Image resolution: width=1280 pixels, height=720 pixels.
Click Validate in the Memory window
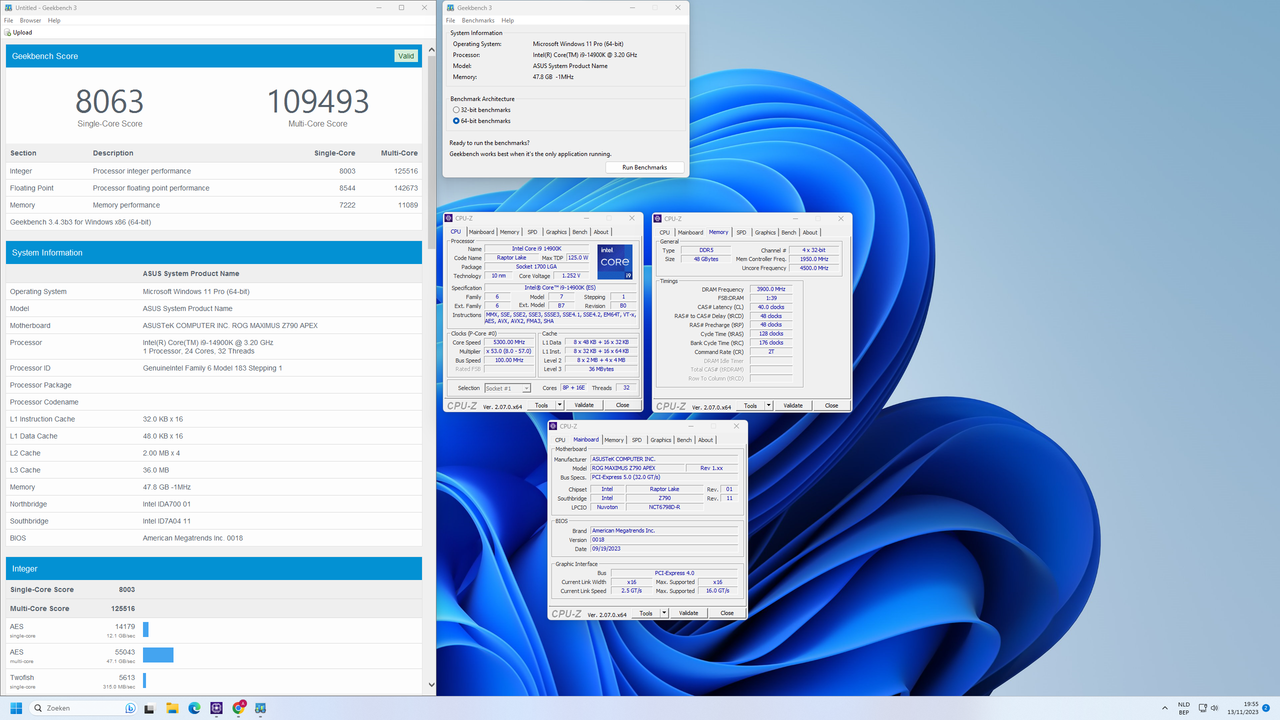(793, 405)
